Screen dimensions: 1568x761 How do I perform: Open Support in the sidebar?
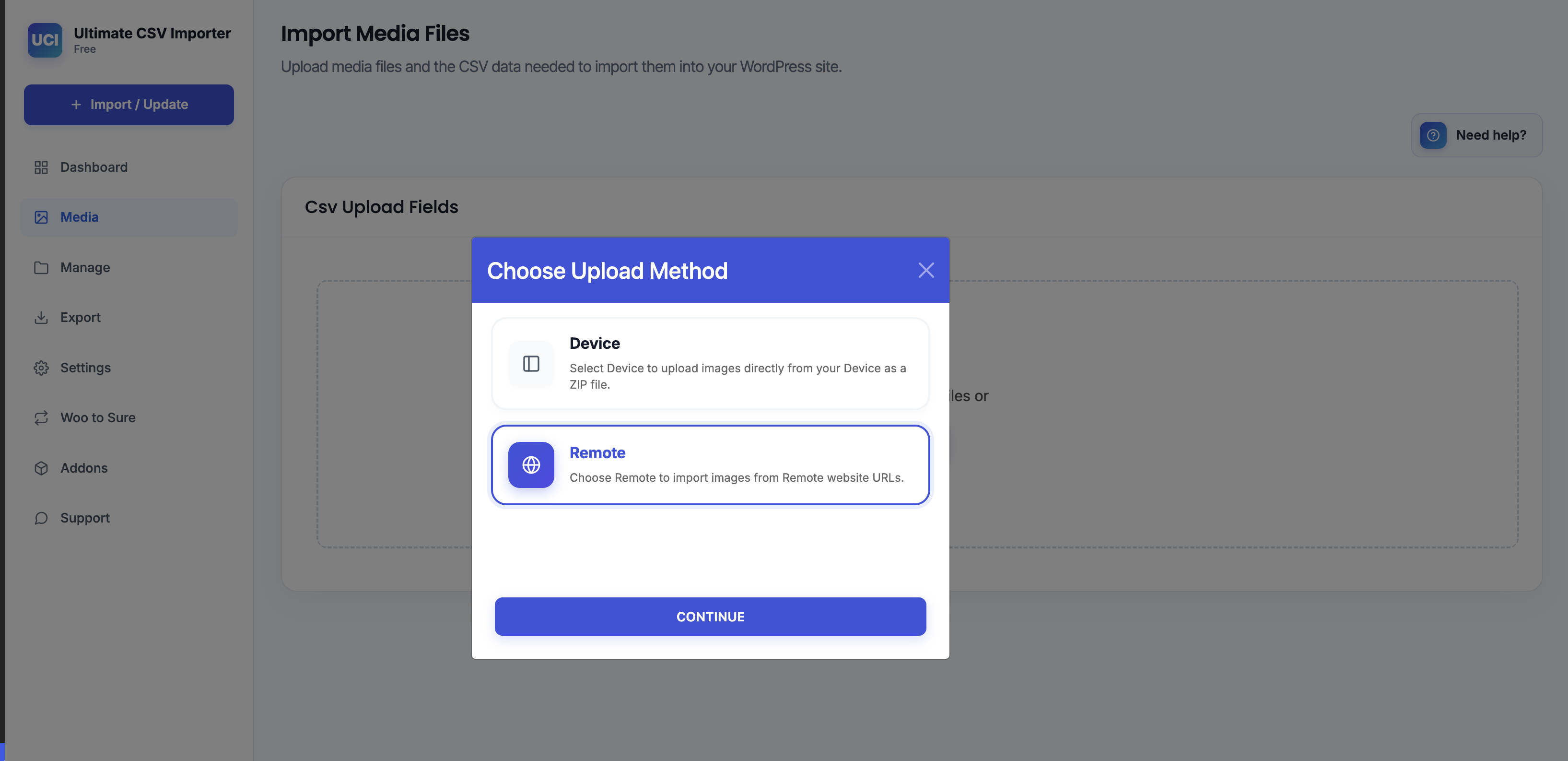[129, 518]
